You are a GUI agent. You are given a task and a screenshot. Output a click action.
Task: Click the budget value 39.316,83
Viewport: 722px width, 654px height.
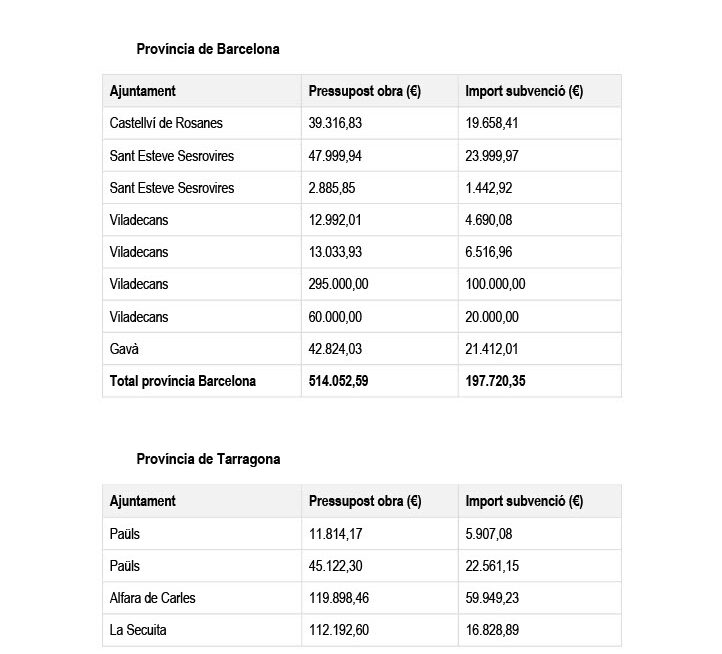pyautogui.click(x=336, y=123)
